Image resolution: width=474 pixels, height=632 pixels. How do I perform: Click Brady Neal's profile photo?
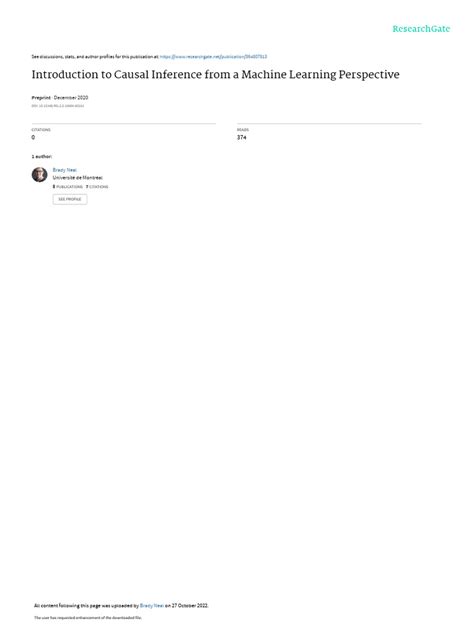coord(40,175)
